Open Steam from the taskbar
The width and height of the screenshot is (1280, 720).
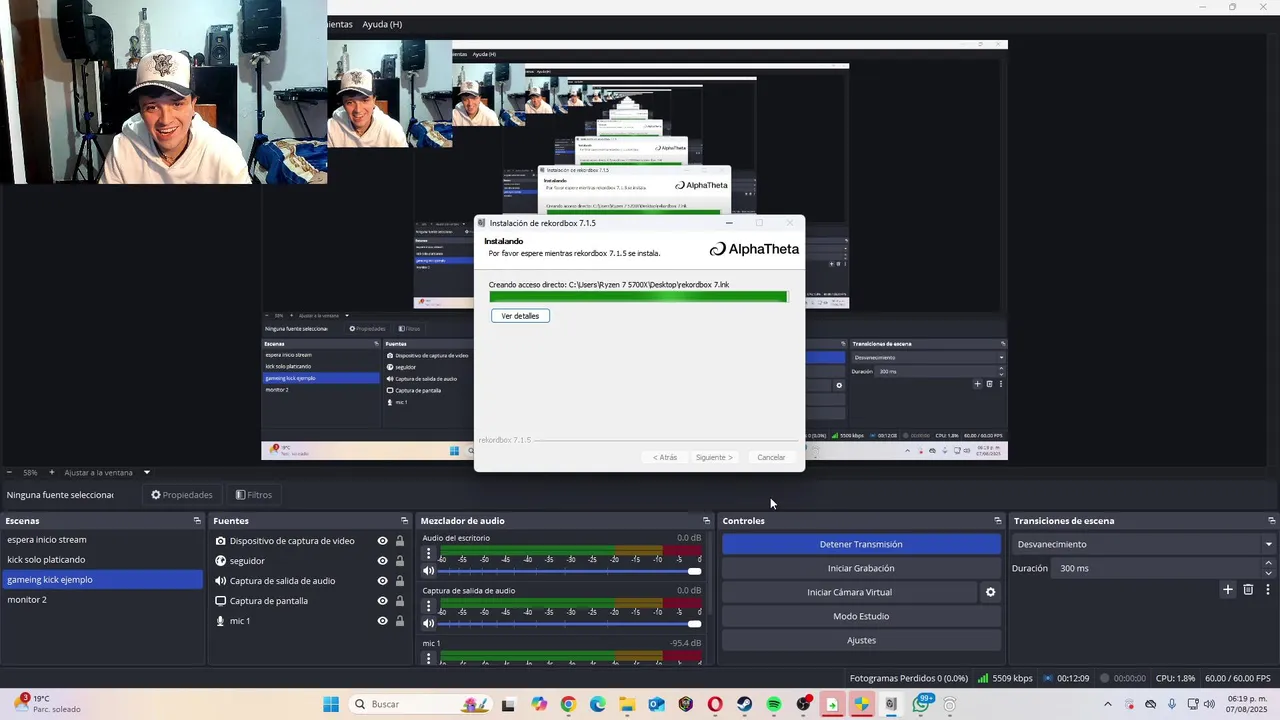pyautogui.click(x=745, y=704)
